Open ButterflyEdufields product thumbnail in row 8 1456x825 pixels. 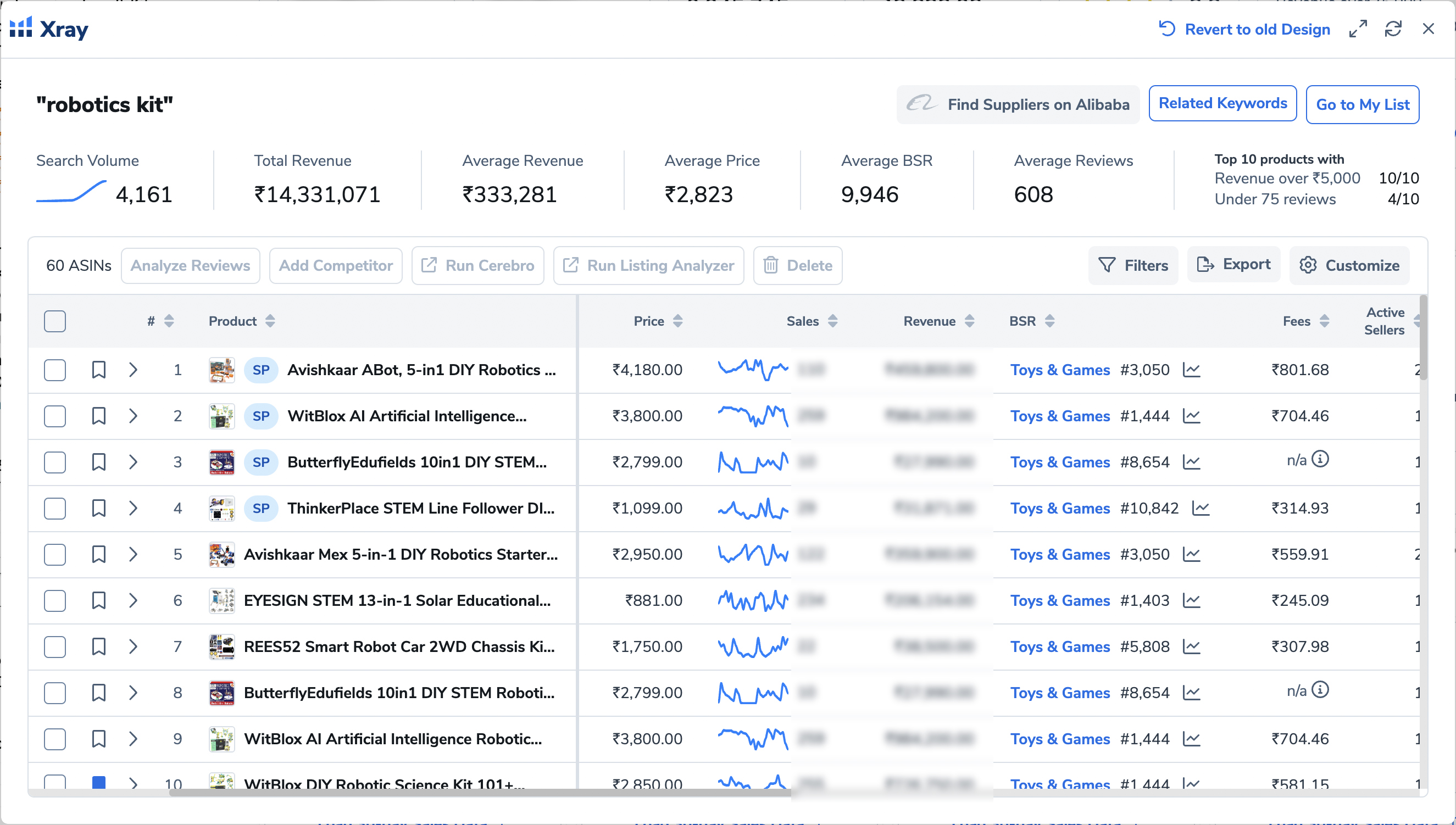pyautogui.click(x=221, y=693)
